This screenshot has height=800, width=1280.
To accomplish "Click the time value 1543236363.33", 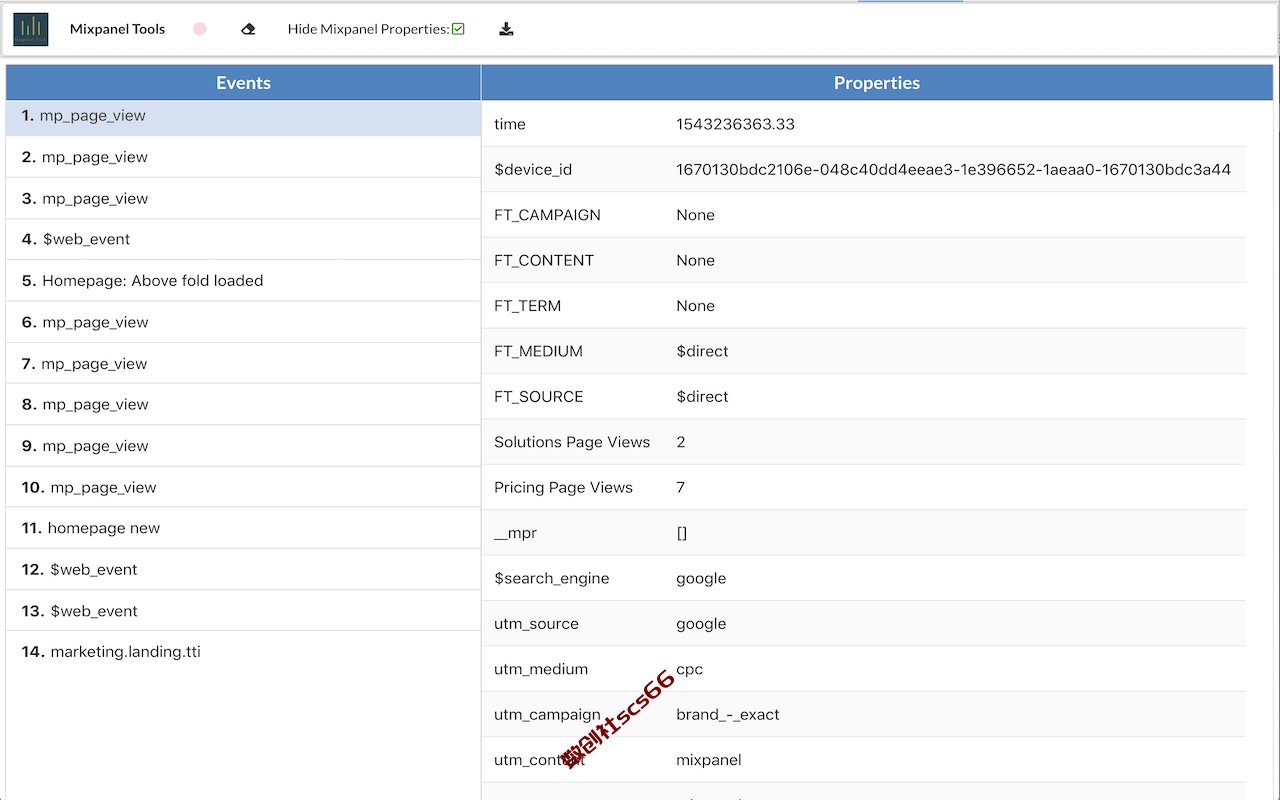I will [735, 124].
